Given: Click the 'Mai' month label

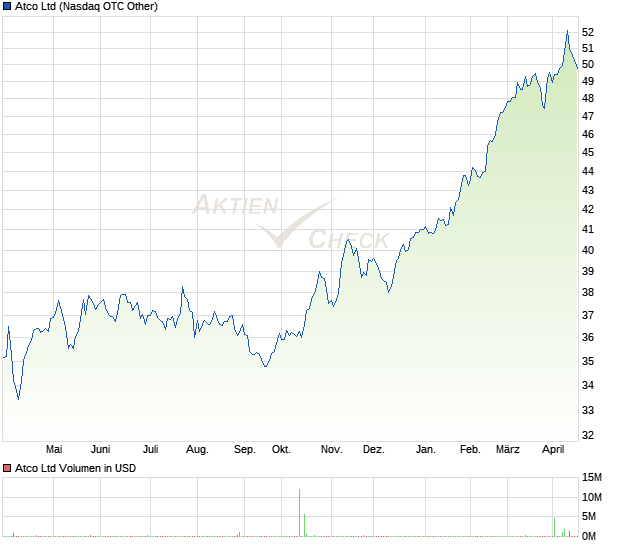Looking at the screenshot, I should coord(54,449).
